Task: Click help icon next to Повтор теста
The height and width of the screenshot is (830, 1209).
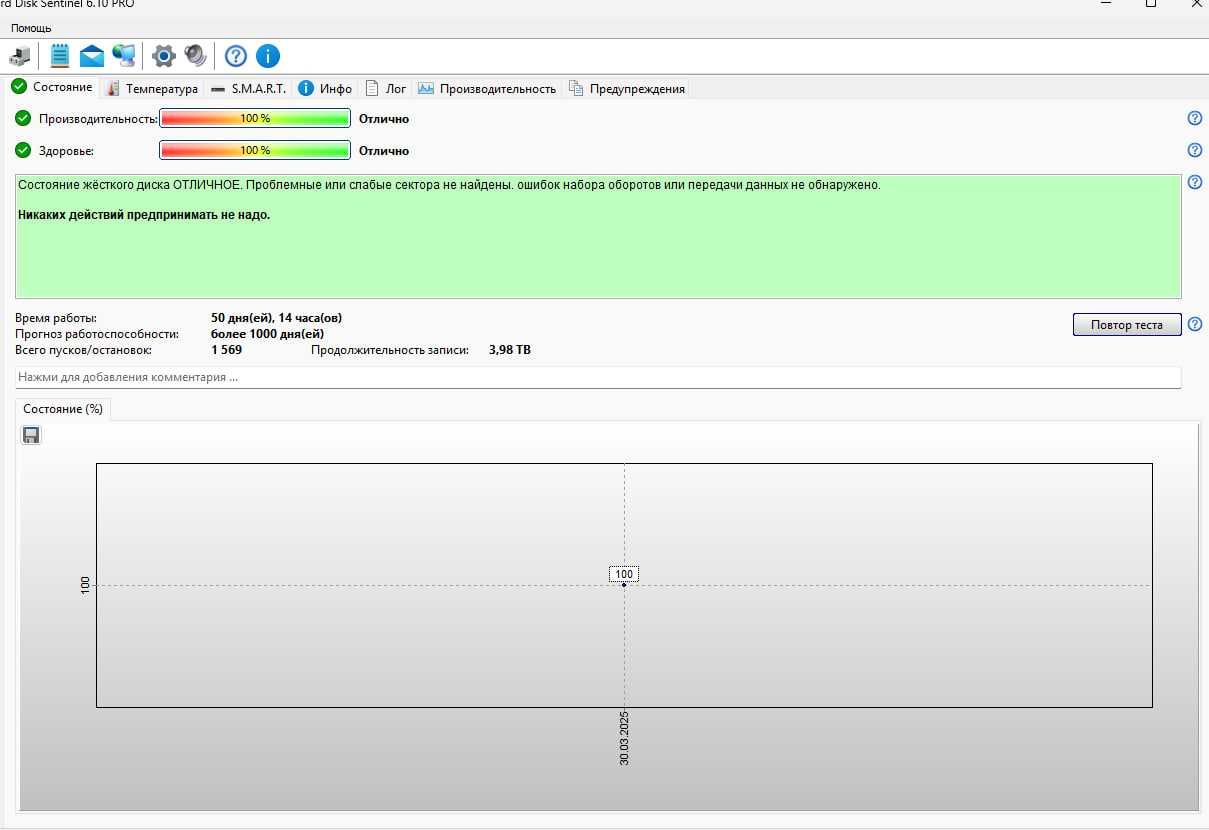Action: point(1194,324)
